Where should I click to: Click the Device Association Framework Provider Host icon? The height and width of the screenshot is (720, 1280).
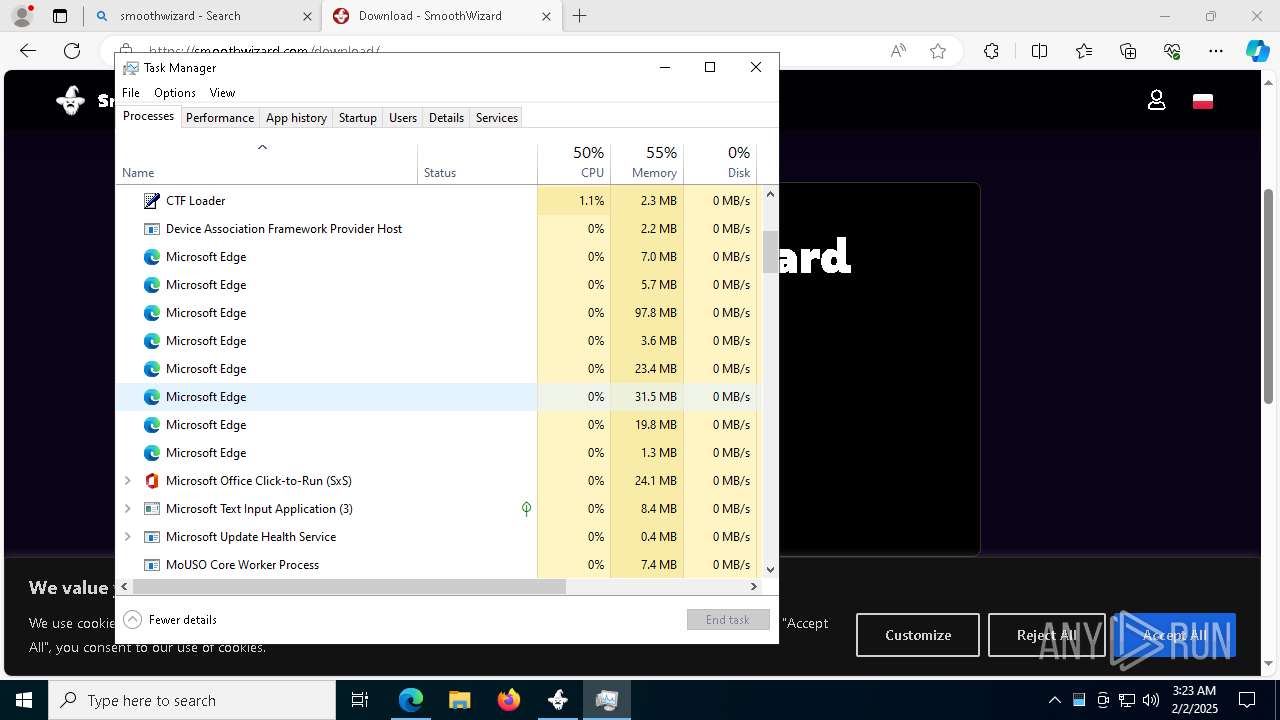coord(152,229)
